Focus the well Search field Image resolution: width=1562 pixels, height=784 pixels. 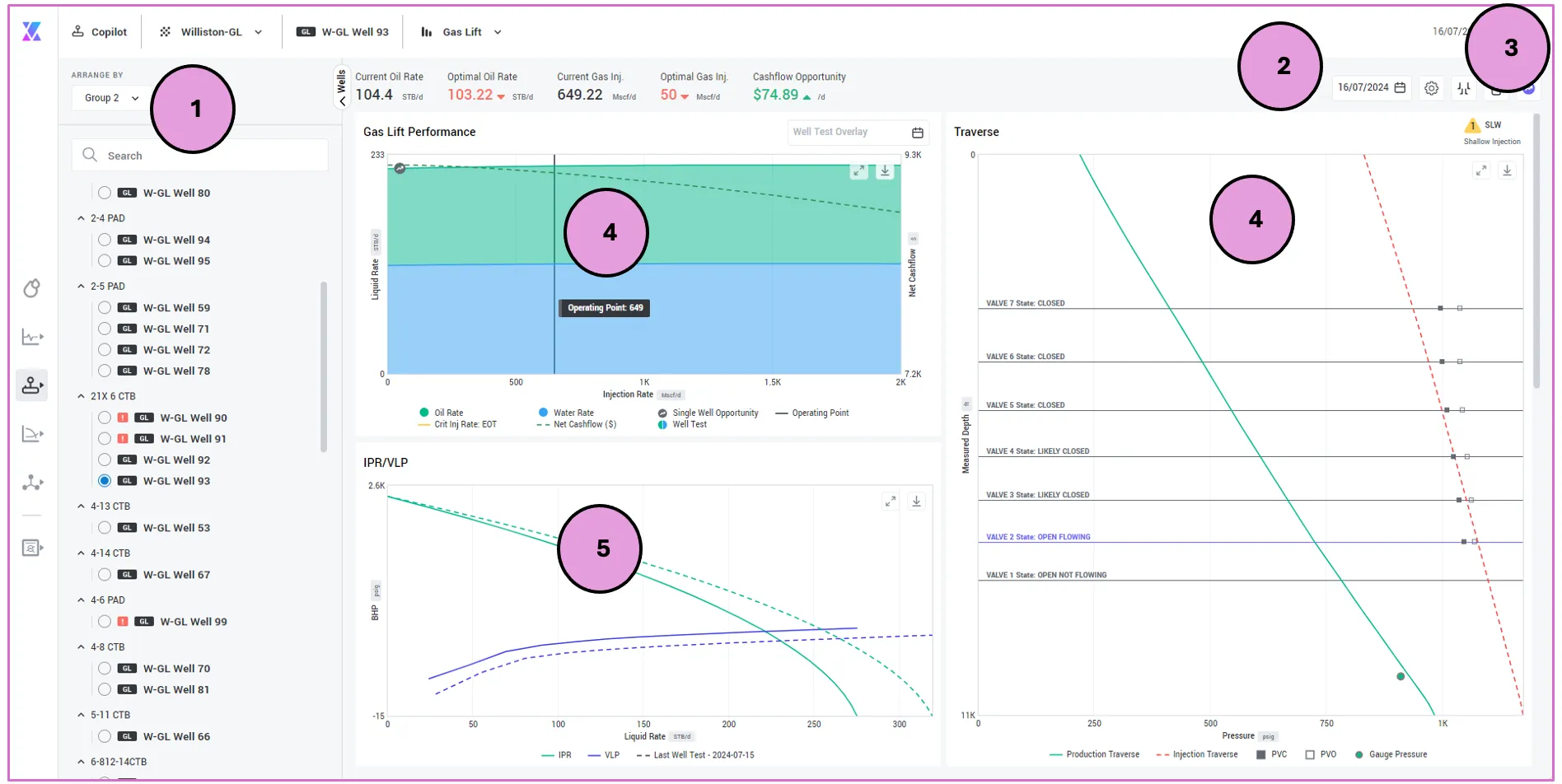coord(200,156)
